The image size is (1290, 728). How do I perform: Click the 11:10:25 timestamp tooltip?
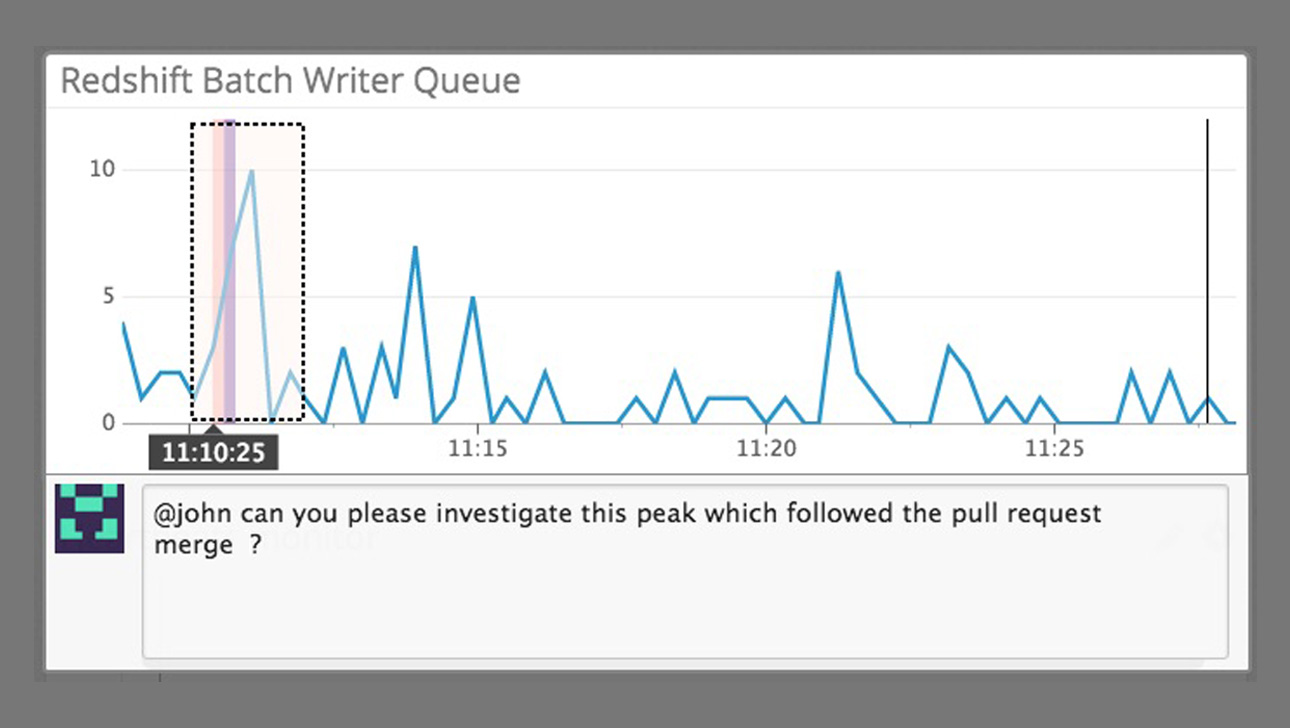coord(213,453)
